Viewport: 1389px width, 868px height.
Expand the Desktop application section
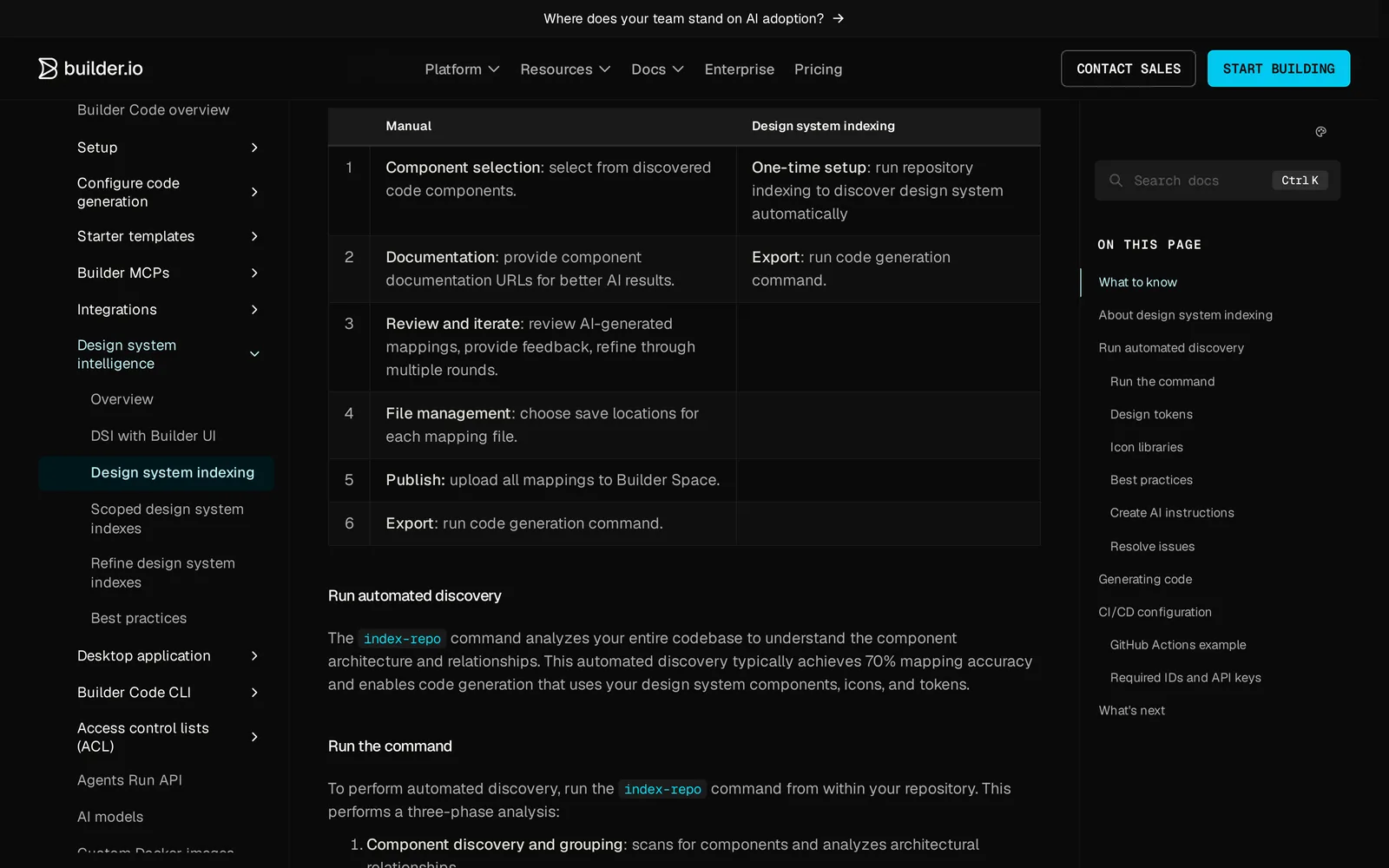point(168,655)
